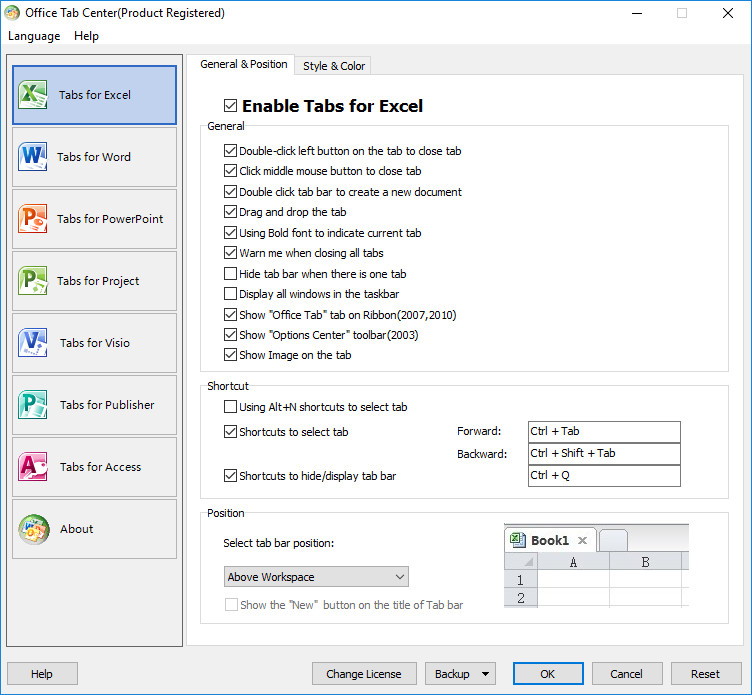Open Tabs for Word settings
Image resolution: width=752 pixels, height=695 pixels.
click(94, 157)
